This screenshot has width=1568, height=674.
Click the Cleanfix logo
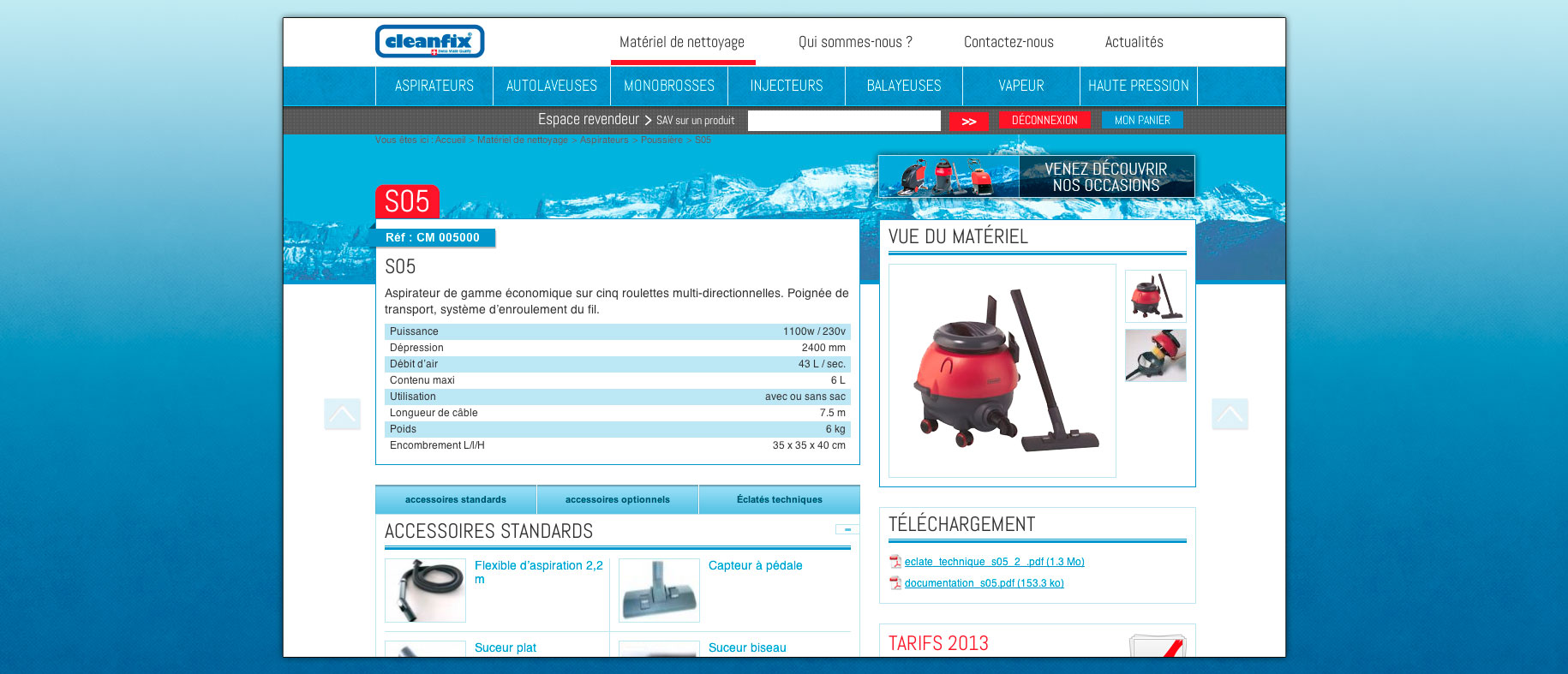430,41
